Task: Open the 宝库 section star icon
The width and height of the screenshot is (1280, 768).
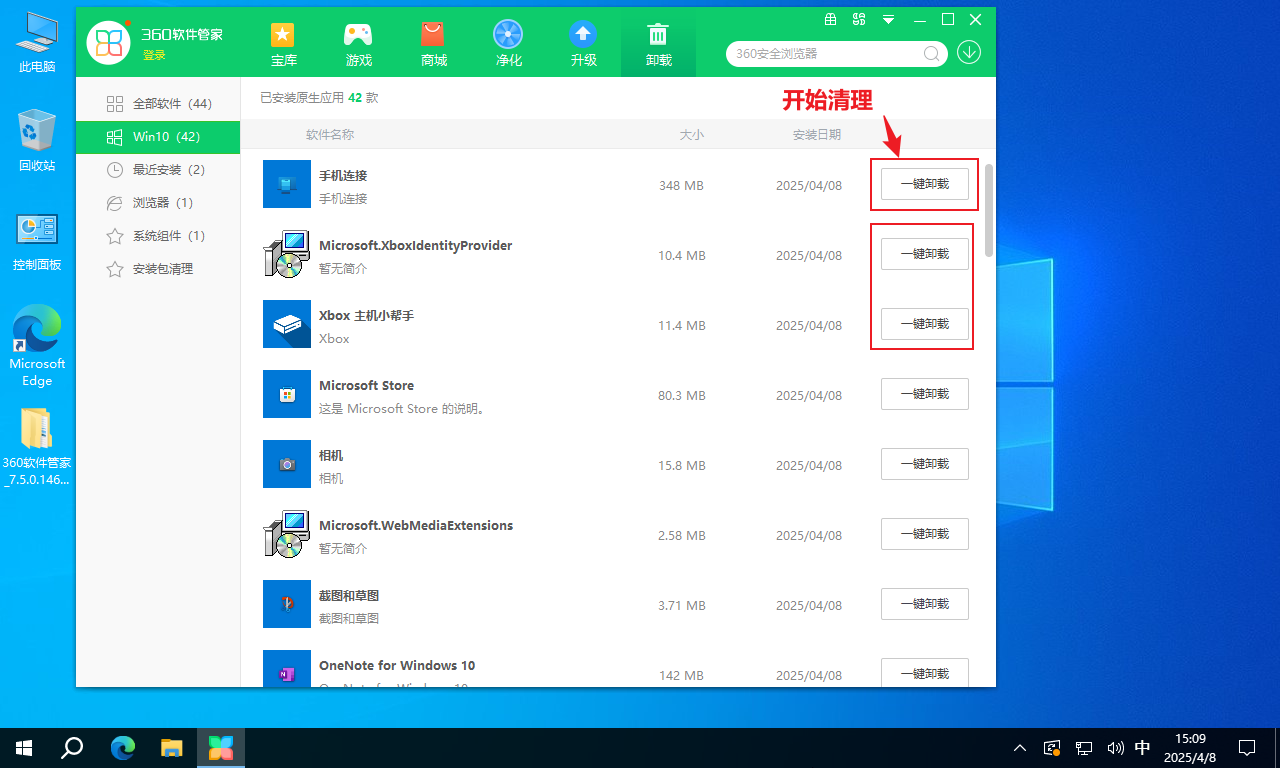Action: 283,35
